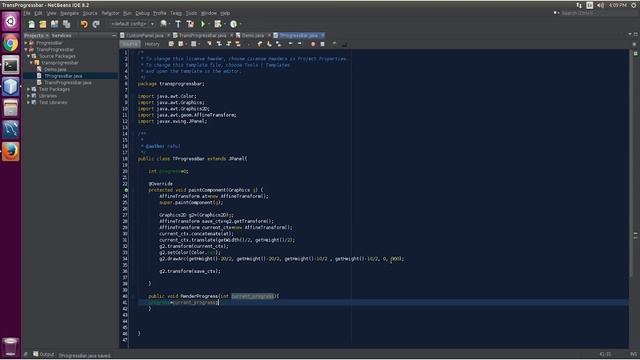Collapse the TransProgressbar project node
The image size is (640, 360).
[26, 49]
